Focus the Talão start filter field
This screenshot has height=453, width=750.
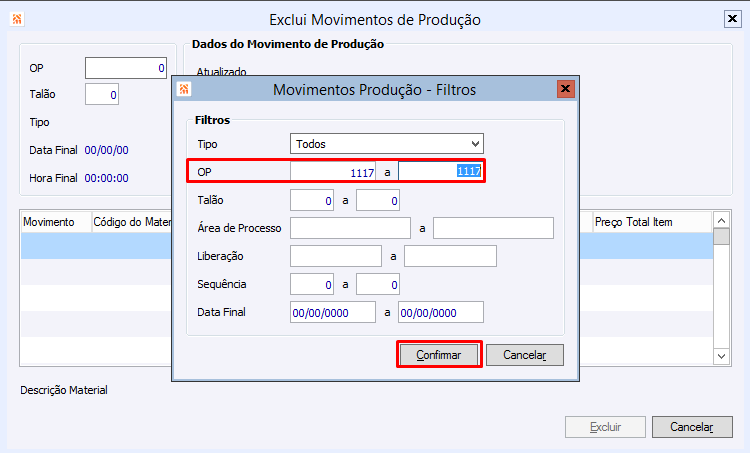tap(312, 200)
